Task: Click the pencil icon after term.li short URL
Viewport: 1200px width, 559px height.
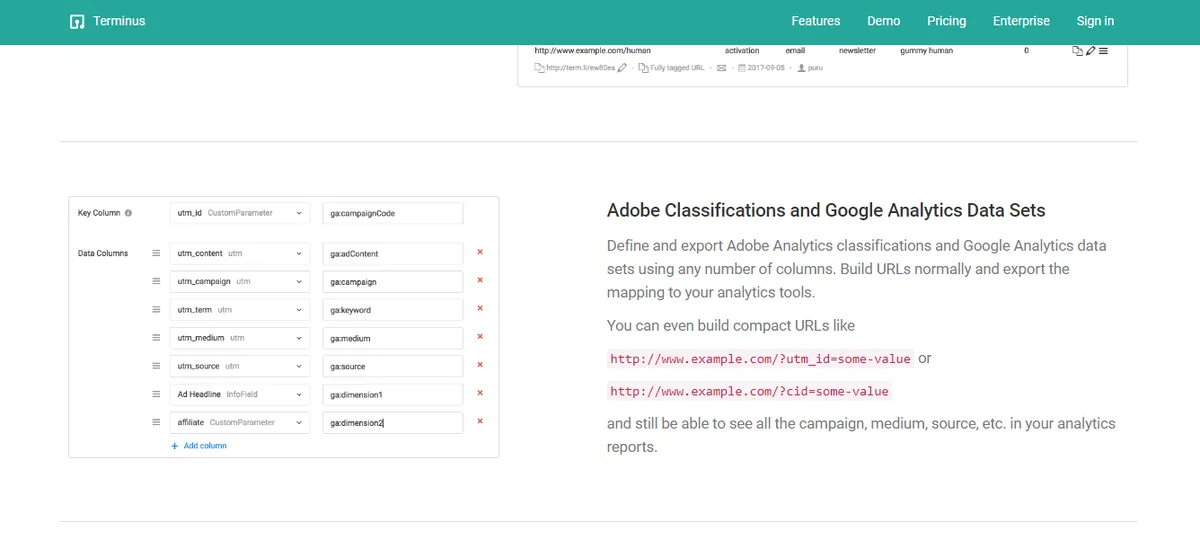Action: click(623, 68)
